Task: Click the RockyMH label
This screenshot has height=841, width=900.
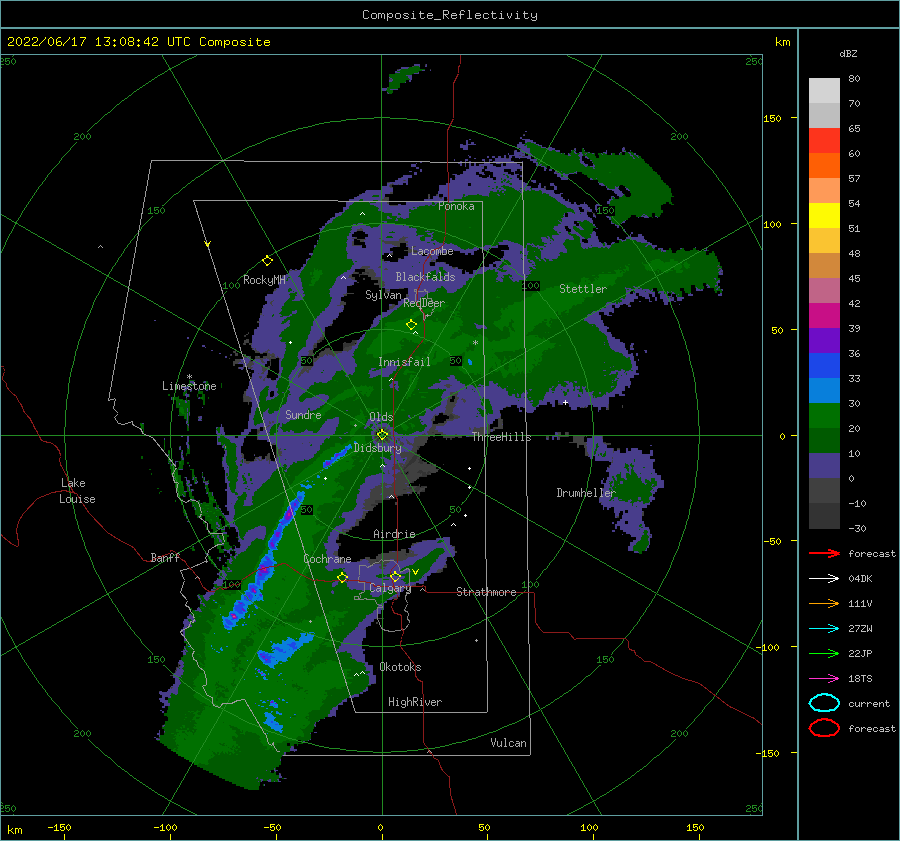Action: (264, 280)
